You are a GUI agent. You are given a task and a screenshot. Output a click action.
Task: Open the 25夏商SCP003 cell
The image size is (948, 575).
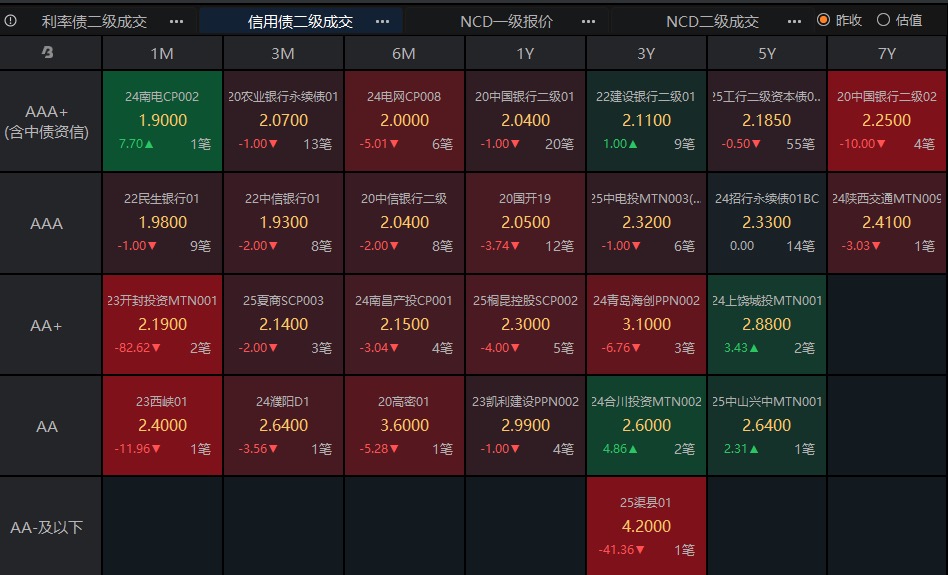284,325
